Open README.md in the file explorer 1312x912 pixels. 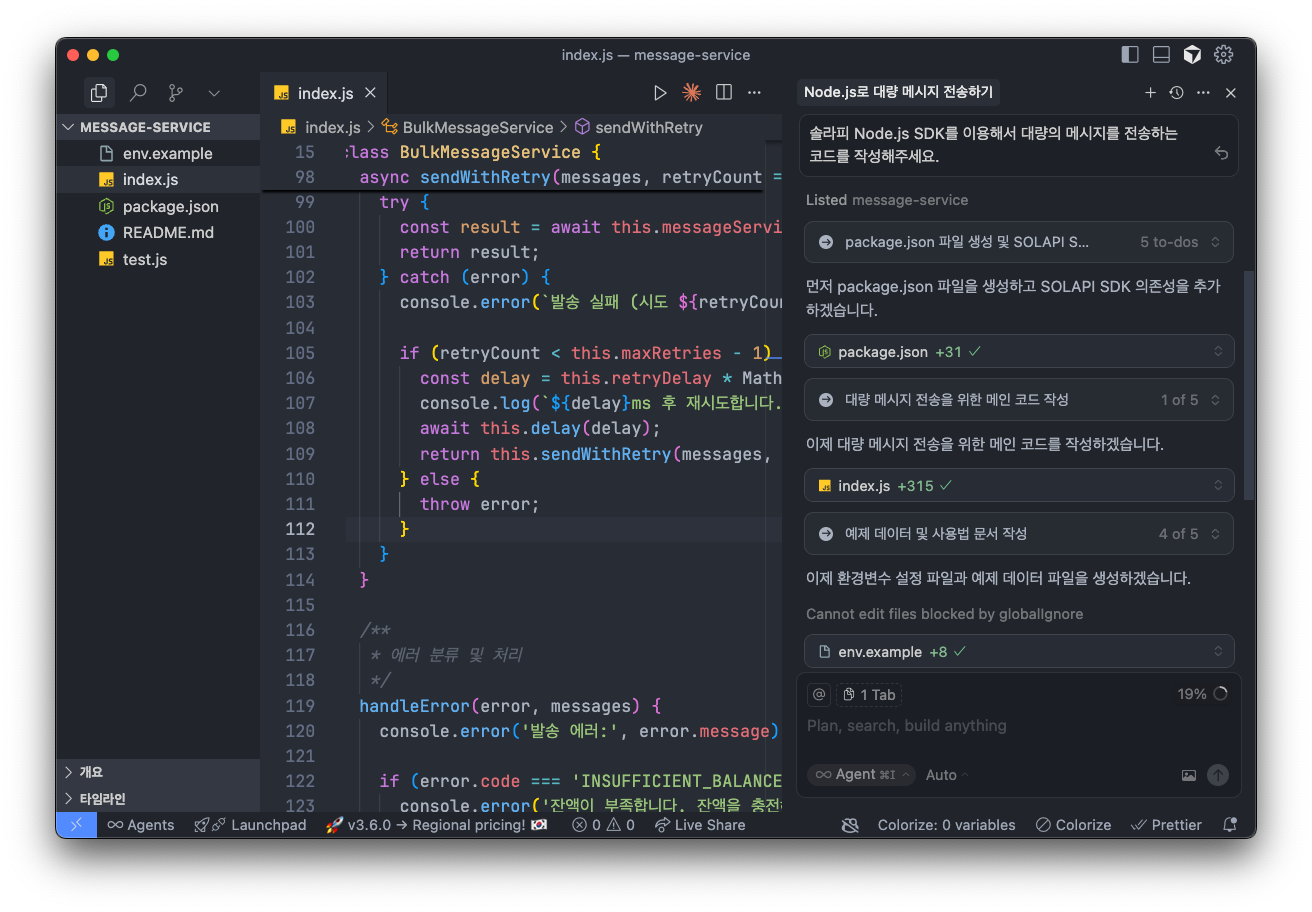(x=167, y=232)
